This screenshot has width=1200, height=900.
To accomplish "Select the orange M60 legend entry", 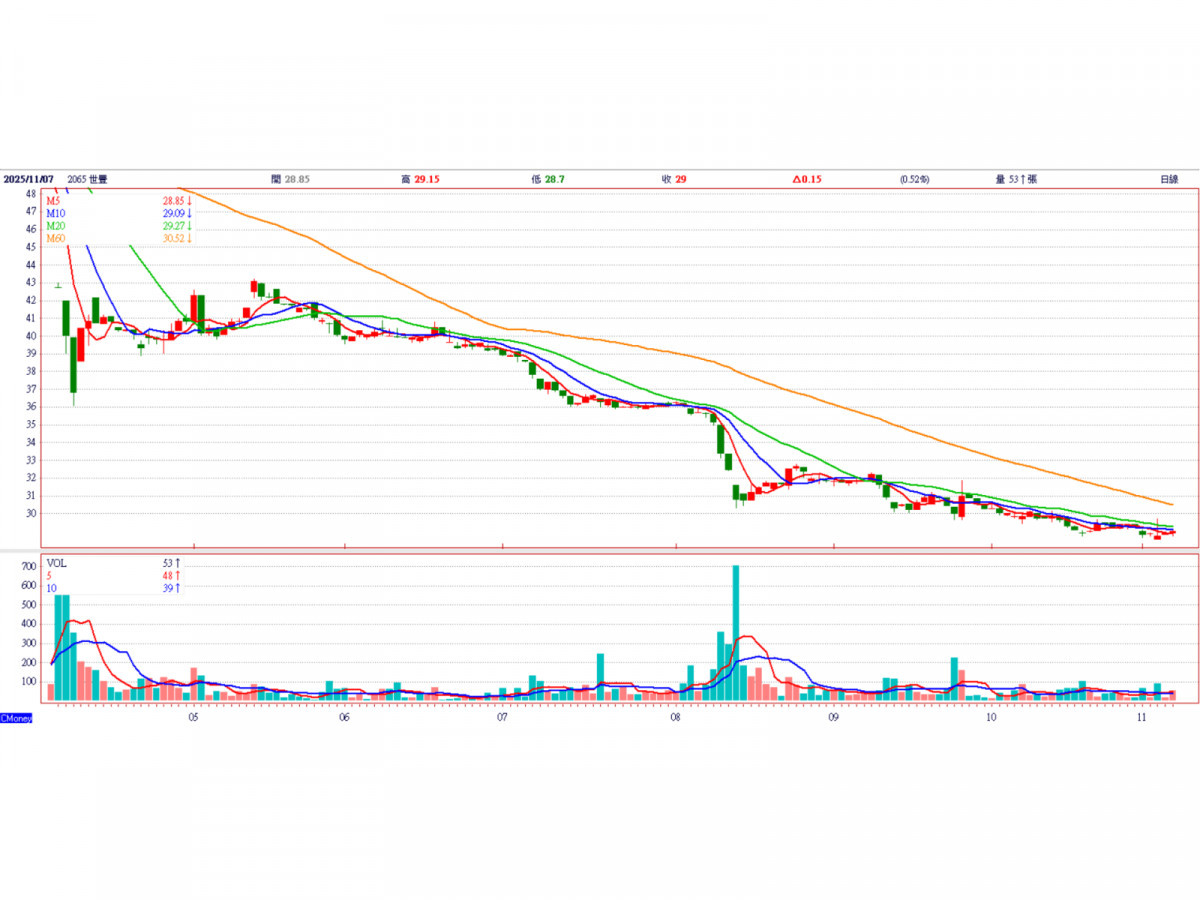I will click(x=56, y=237).
